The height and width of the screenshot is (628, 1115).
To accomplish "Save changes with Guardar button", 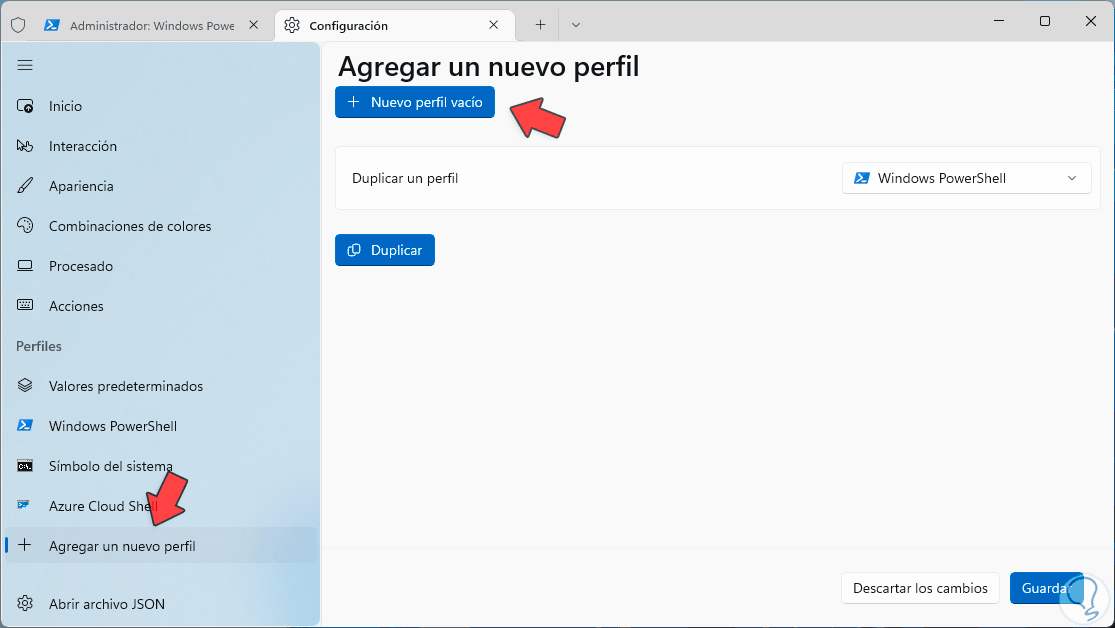I will tap(1046, 588).
